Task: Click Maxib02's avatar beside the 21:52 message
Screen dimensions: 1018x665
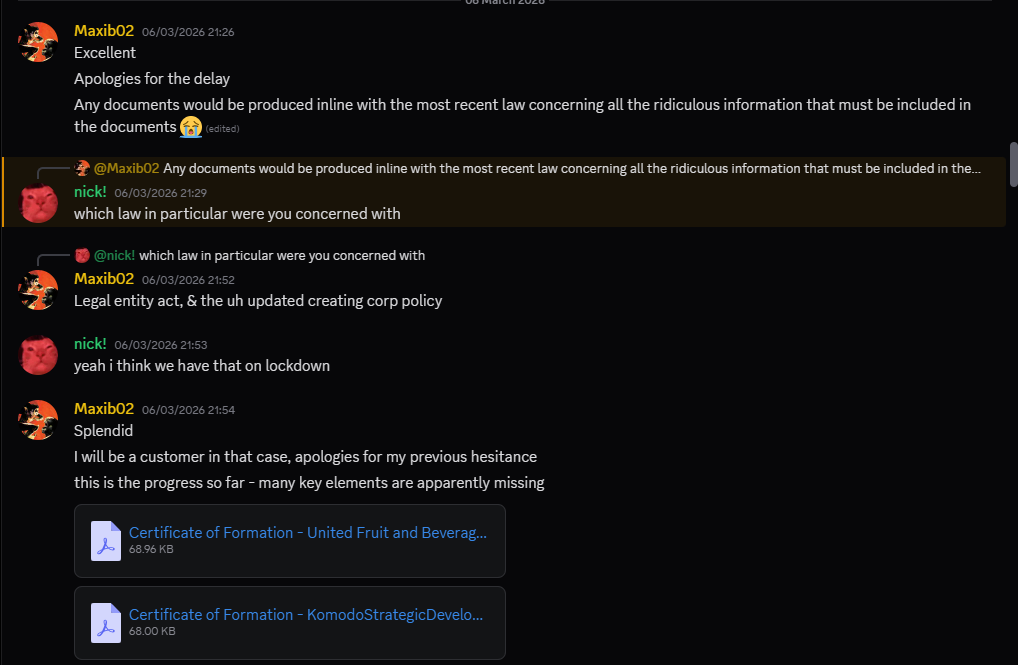Action: tap(38, 290)
